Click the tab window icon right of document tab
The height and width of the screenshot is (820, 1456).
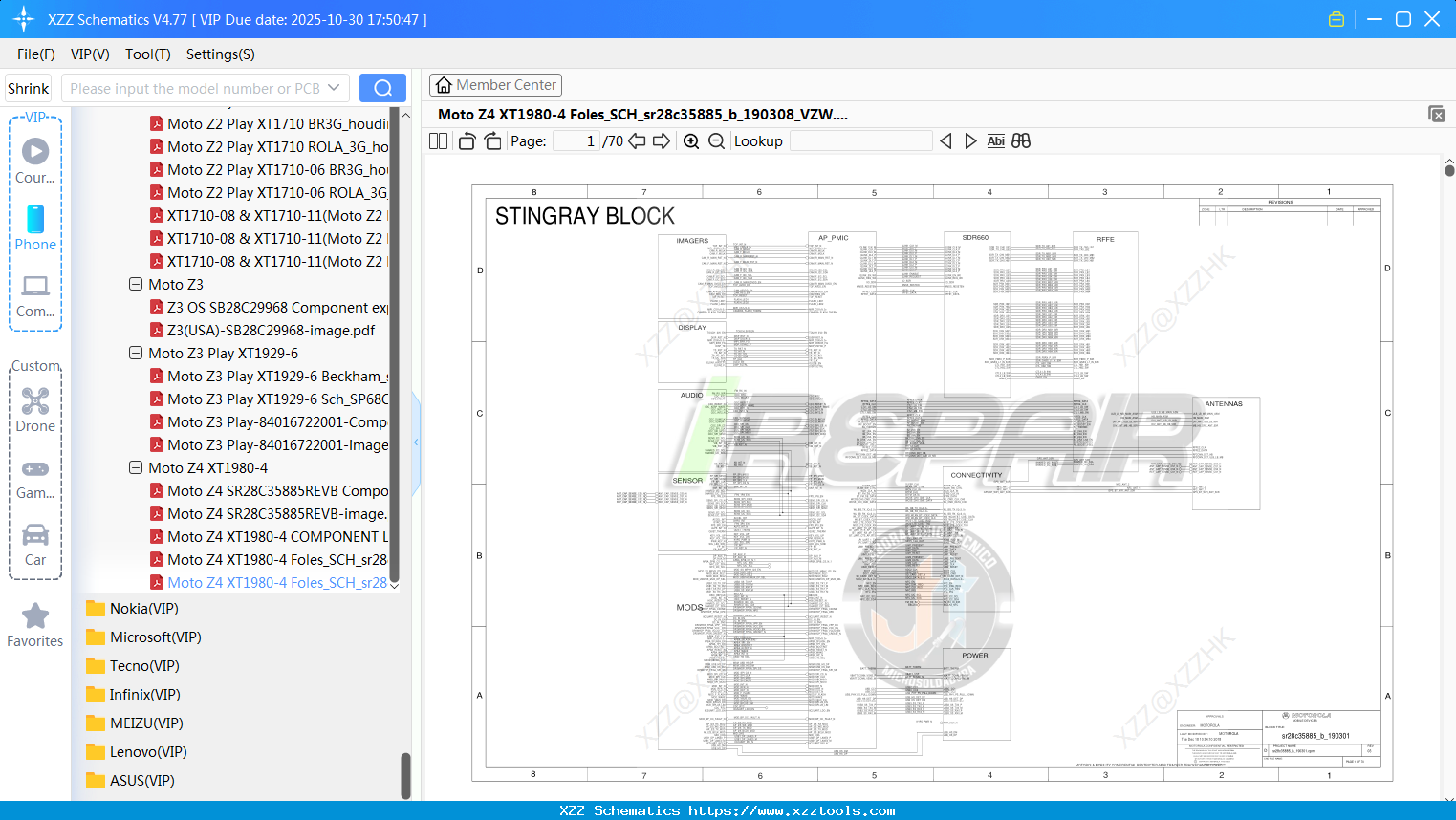1437,114
